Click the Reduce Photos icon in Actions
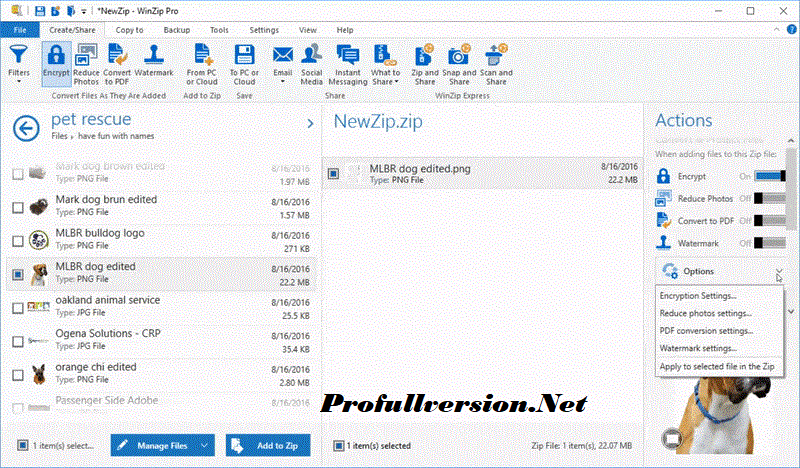 point(663,199)
